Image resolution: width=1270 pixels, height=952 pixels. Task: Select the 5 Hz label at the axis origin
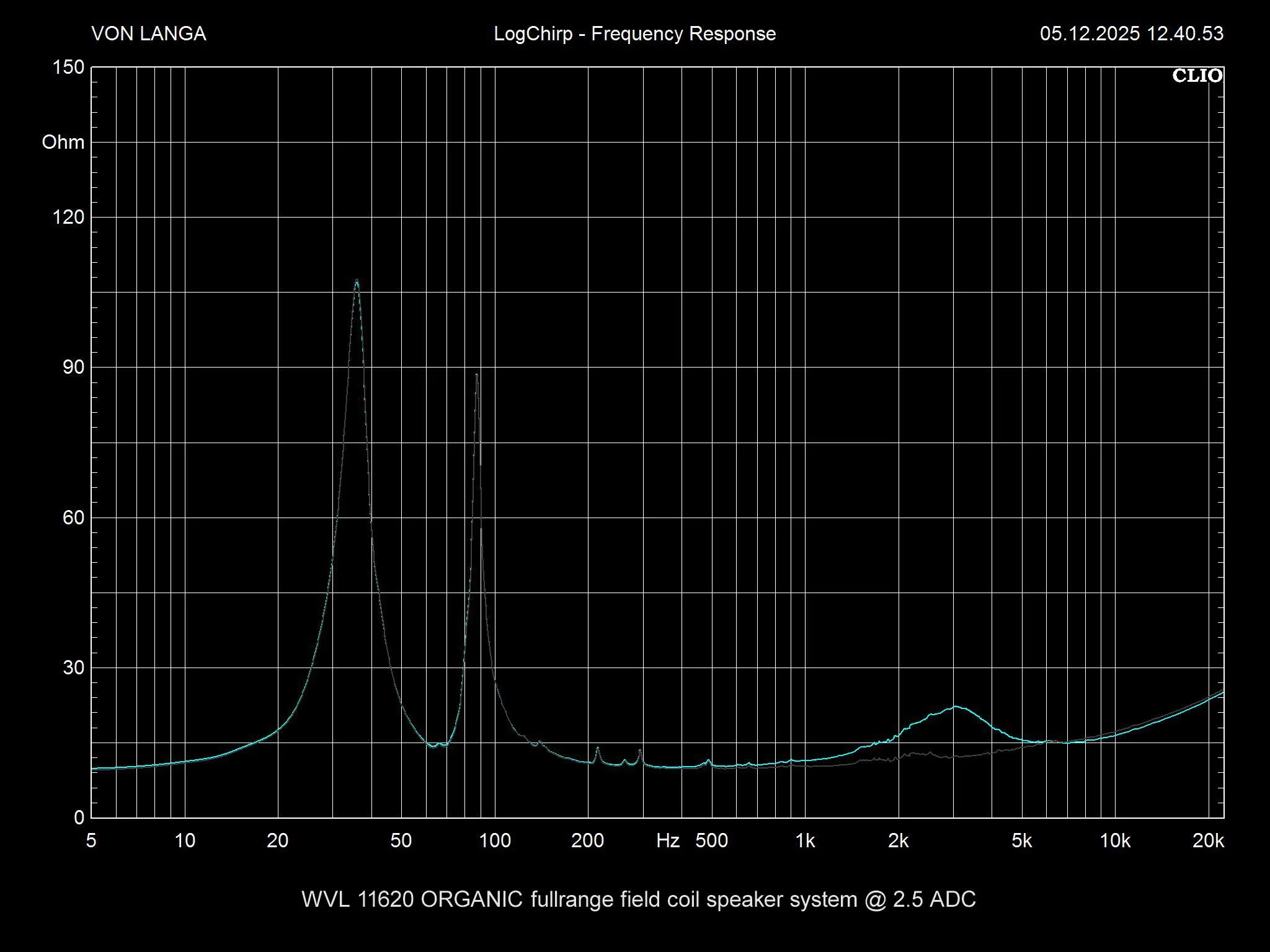[91, 841]
